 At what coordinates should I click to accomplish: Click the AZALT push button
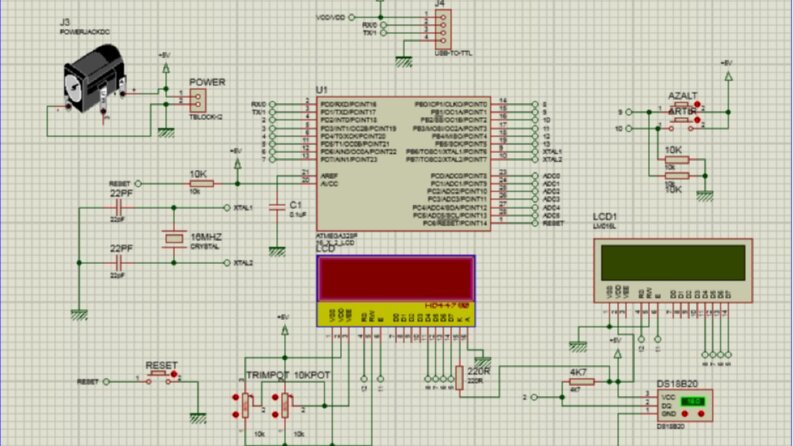click(x=682, y=106)
